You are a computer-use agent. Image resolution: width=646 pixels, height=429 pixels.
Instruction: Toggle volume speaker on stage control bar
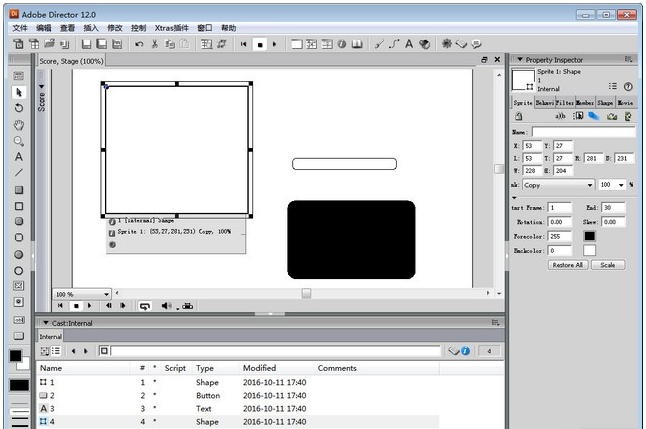[166, 306]
